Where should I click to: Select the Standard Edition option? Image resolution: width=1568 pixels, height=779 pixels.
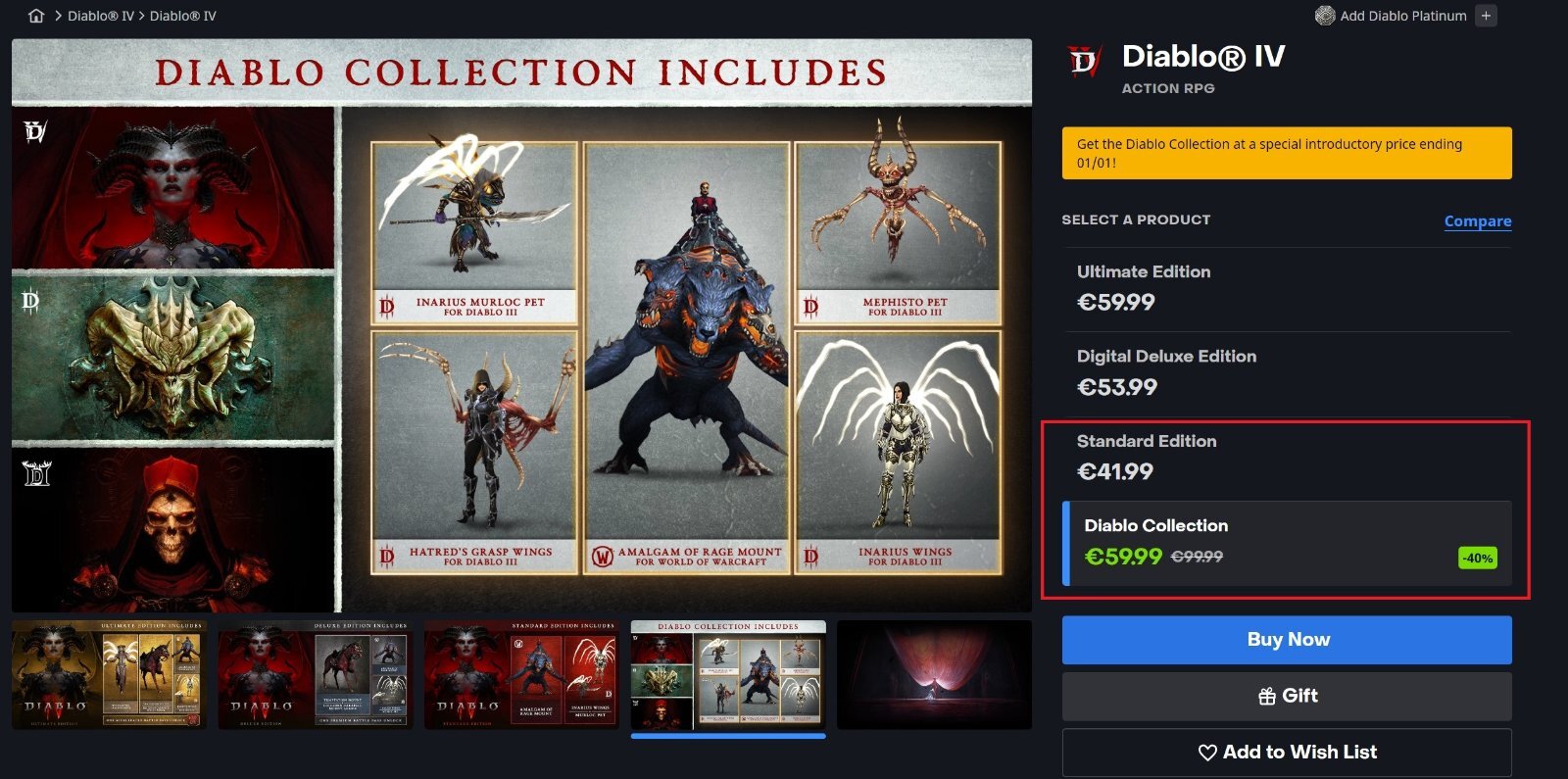click(x=1287, y=458)
